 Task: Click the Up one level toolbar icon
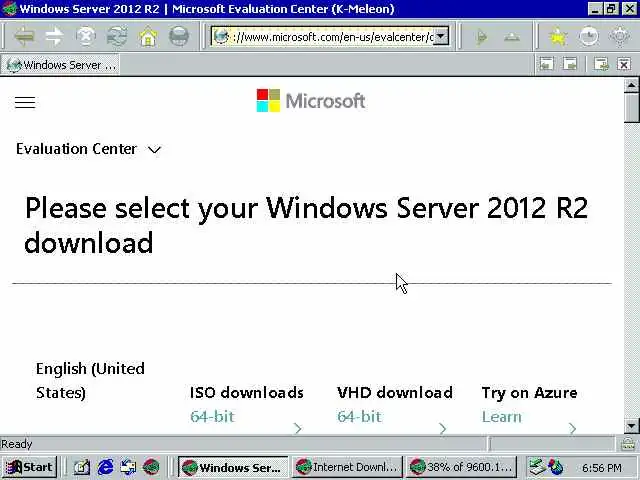[x=512, y=38]
